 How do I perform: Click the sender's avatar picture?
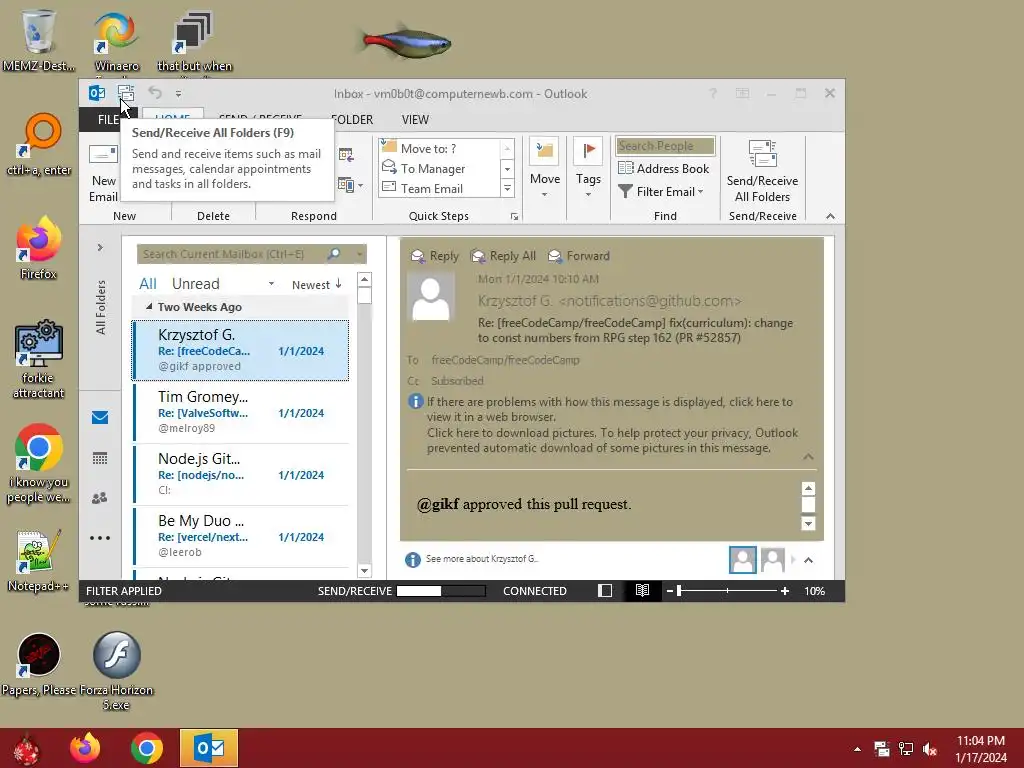click(430, 296)
